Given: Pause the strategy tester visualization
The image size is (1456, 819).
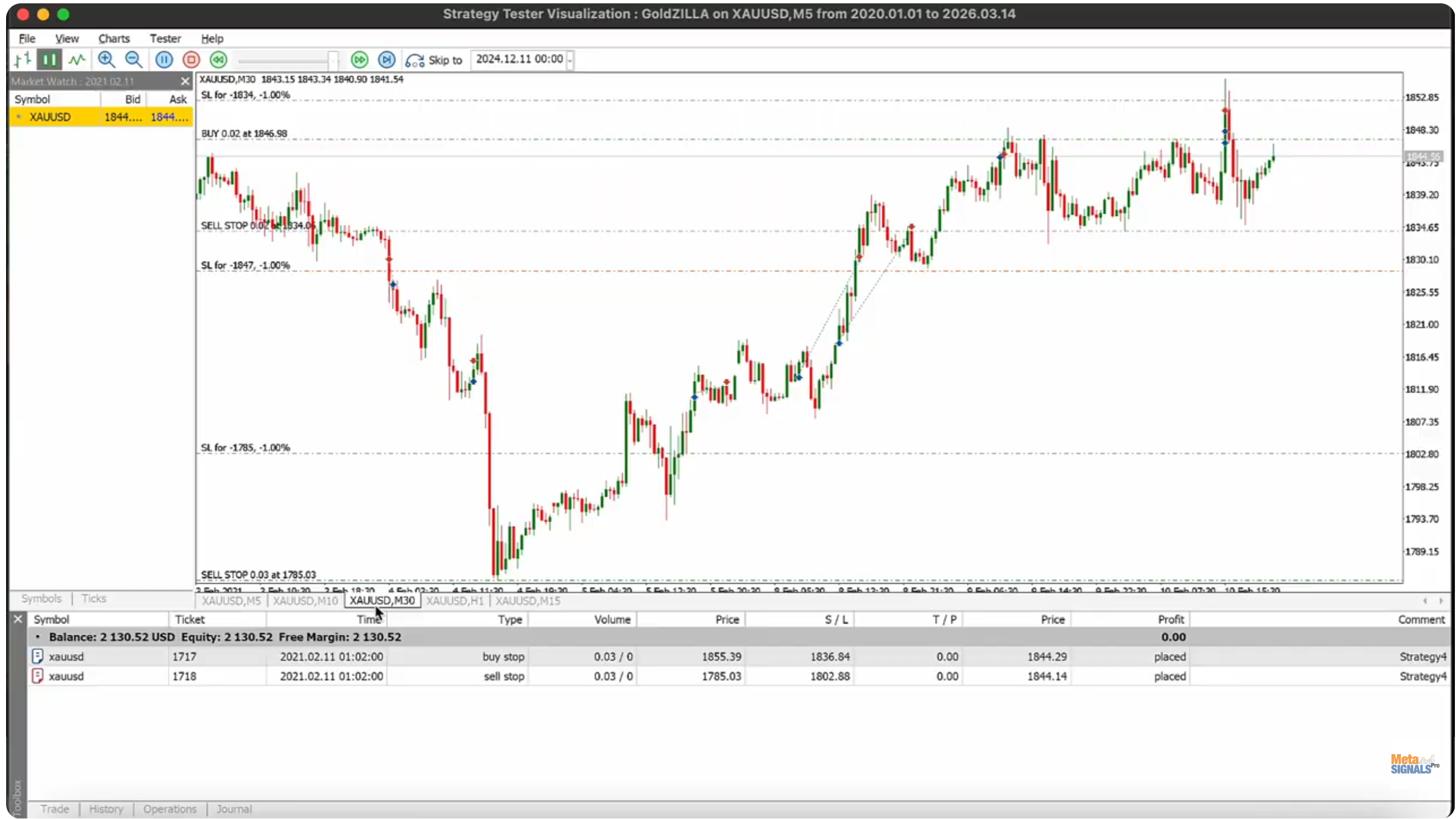Looking at the screenshot, I should tap(164, 59).
